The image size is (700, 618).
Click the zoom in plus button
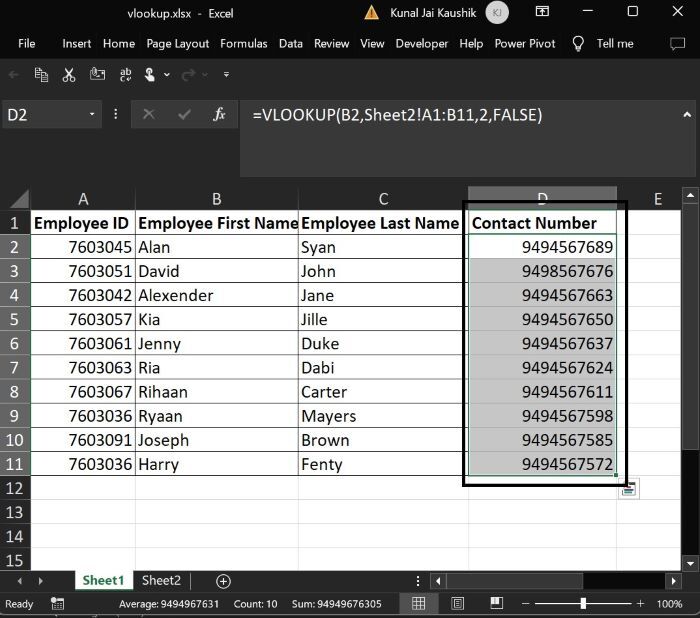pyautogui.click(x=640, y=604)
